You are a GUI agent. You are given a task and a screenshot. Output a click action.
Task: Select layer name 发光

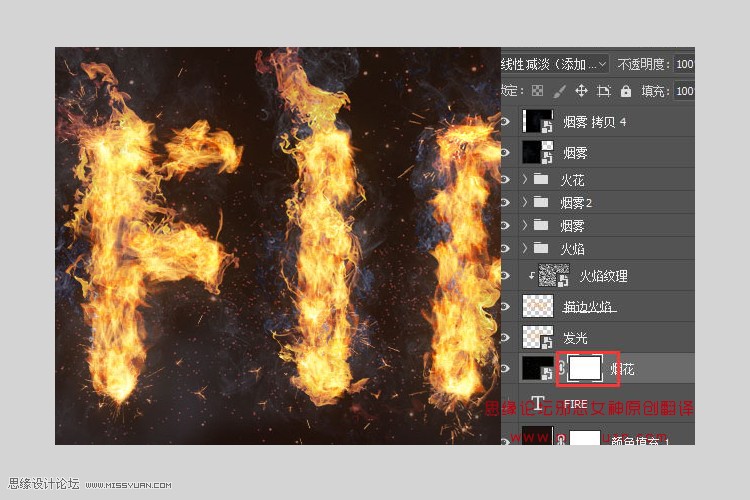pos(575,338)
